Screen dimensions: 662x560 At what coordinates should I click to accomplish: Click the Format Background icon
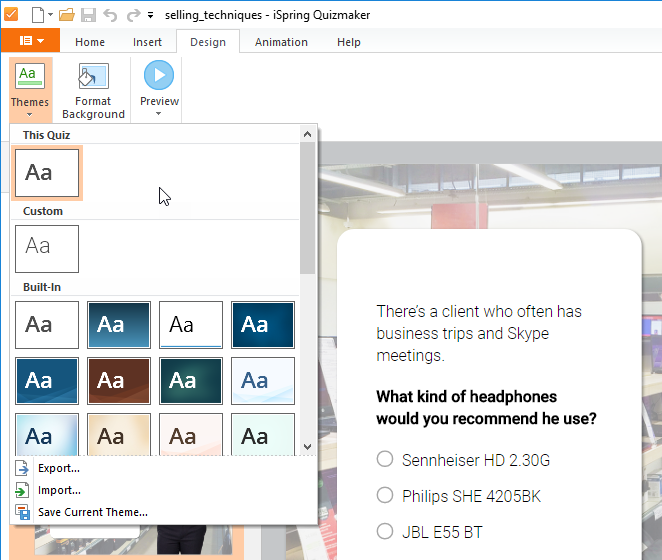coord(93,76)
